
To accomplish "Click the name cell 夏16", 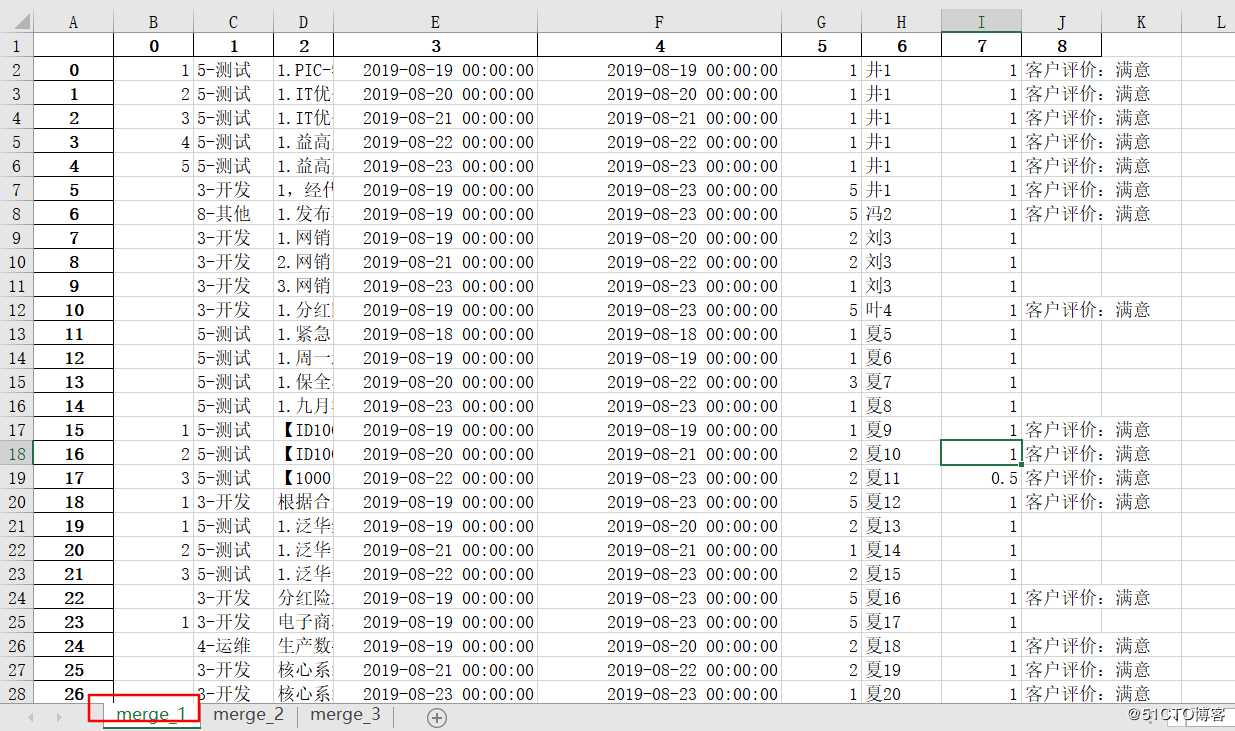I will [902, 598].
